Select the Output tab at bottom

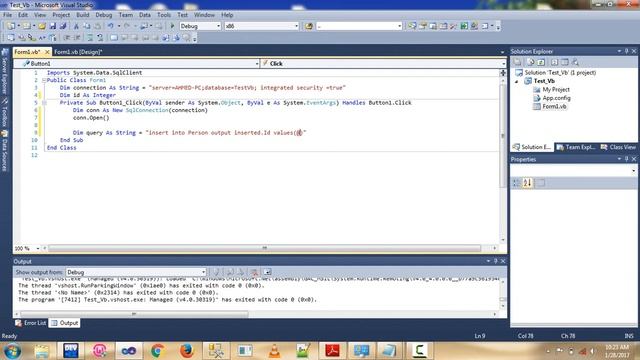coord(64,323)
